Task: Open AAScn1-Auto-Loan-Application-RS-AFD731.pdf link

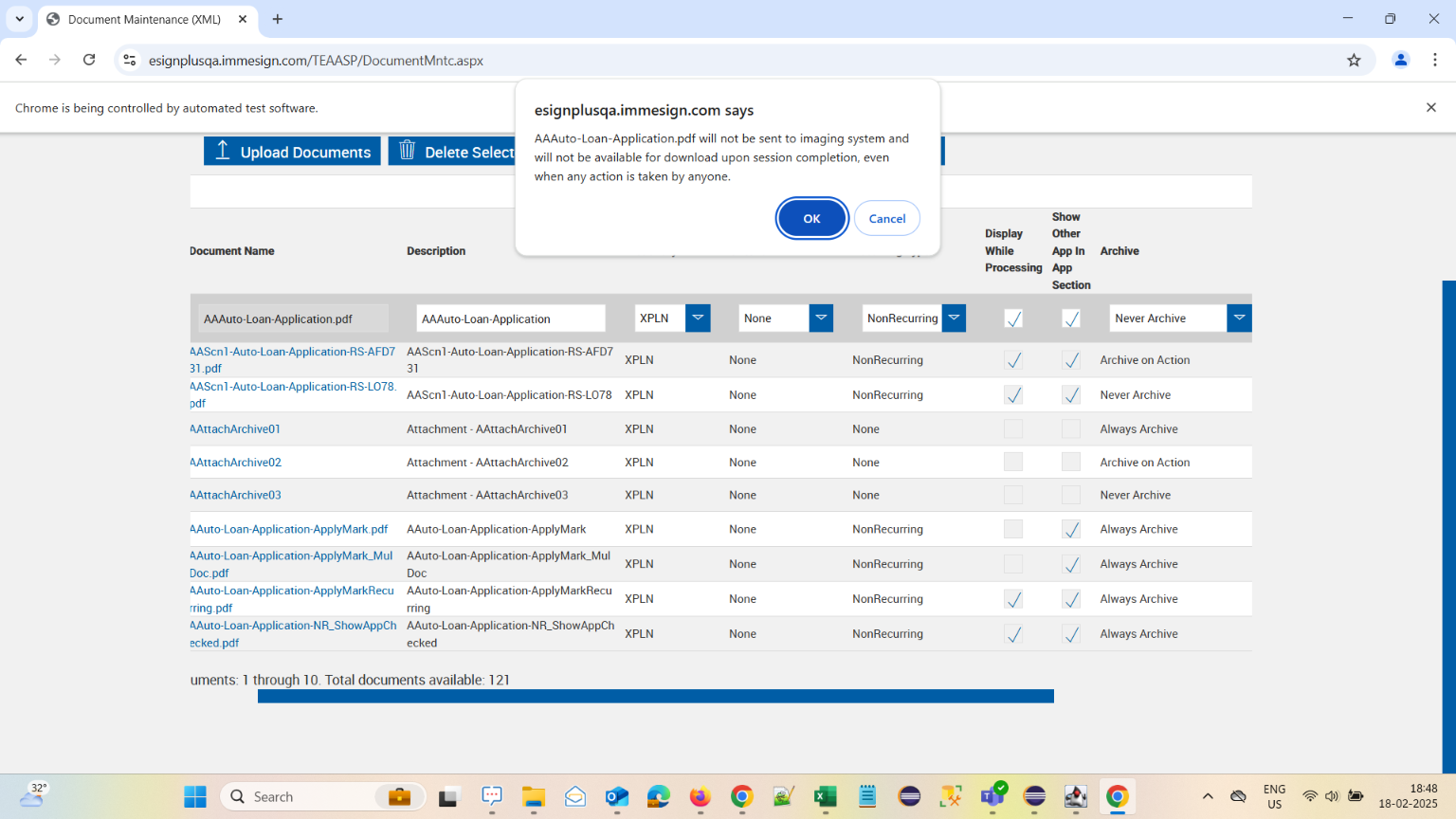Action: [x=292, y=360]
